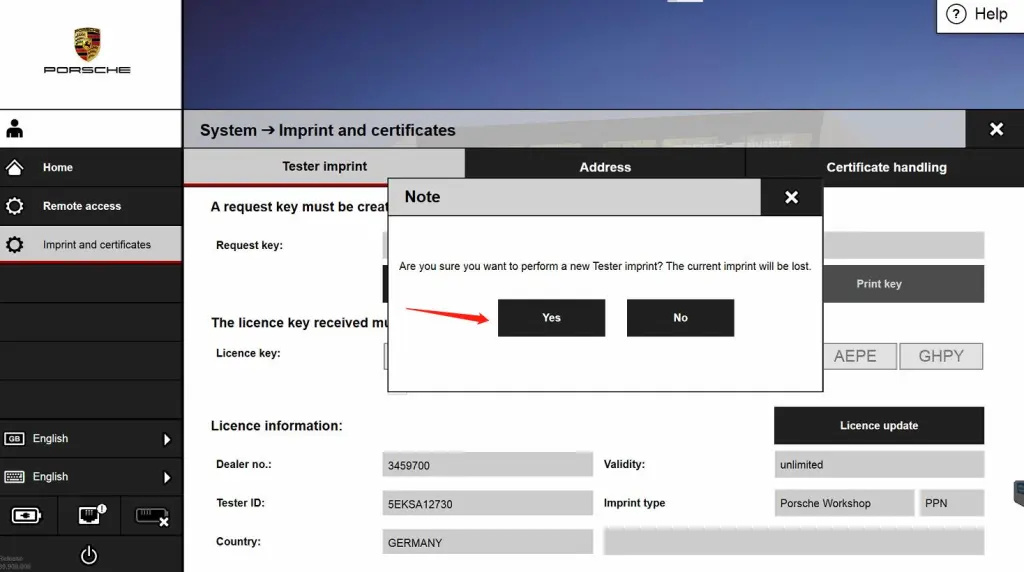
Task: Click the disconnected VCI interface icon
Action: point(151,516)
